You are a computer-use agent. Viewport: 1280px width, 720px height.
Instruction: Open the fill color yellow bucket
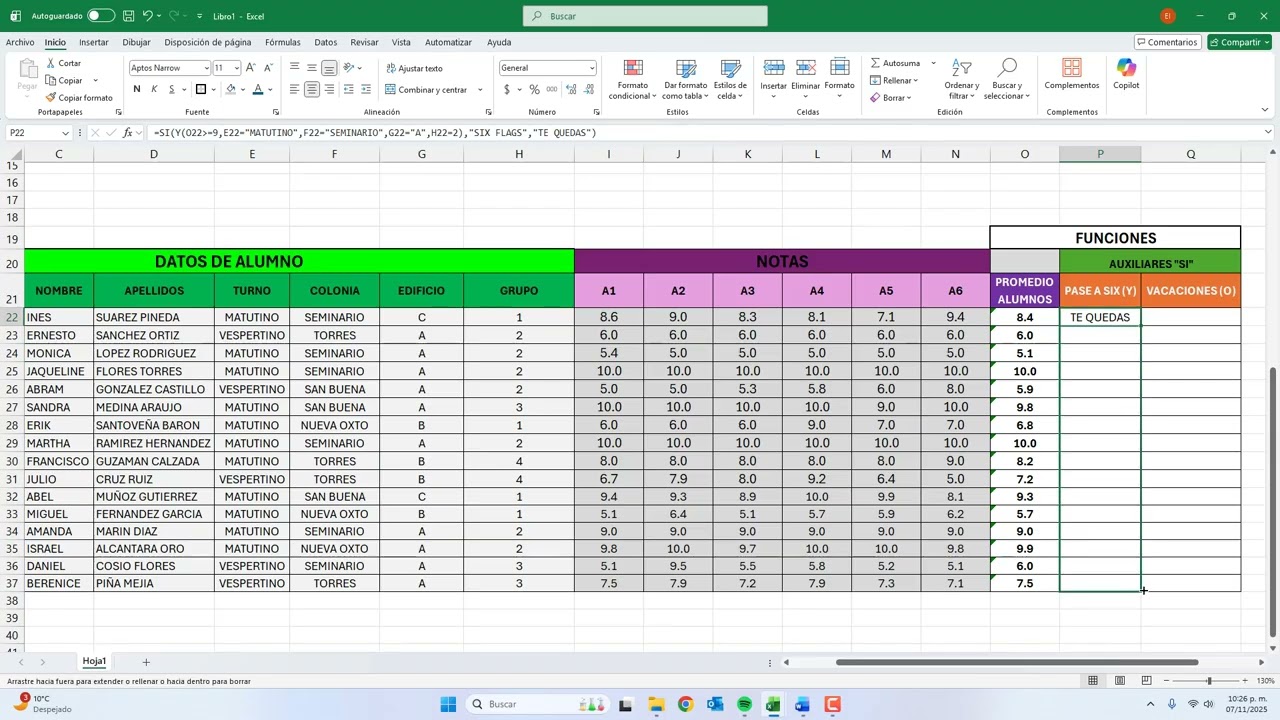pos(230,89)
